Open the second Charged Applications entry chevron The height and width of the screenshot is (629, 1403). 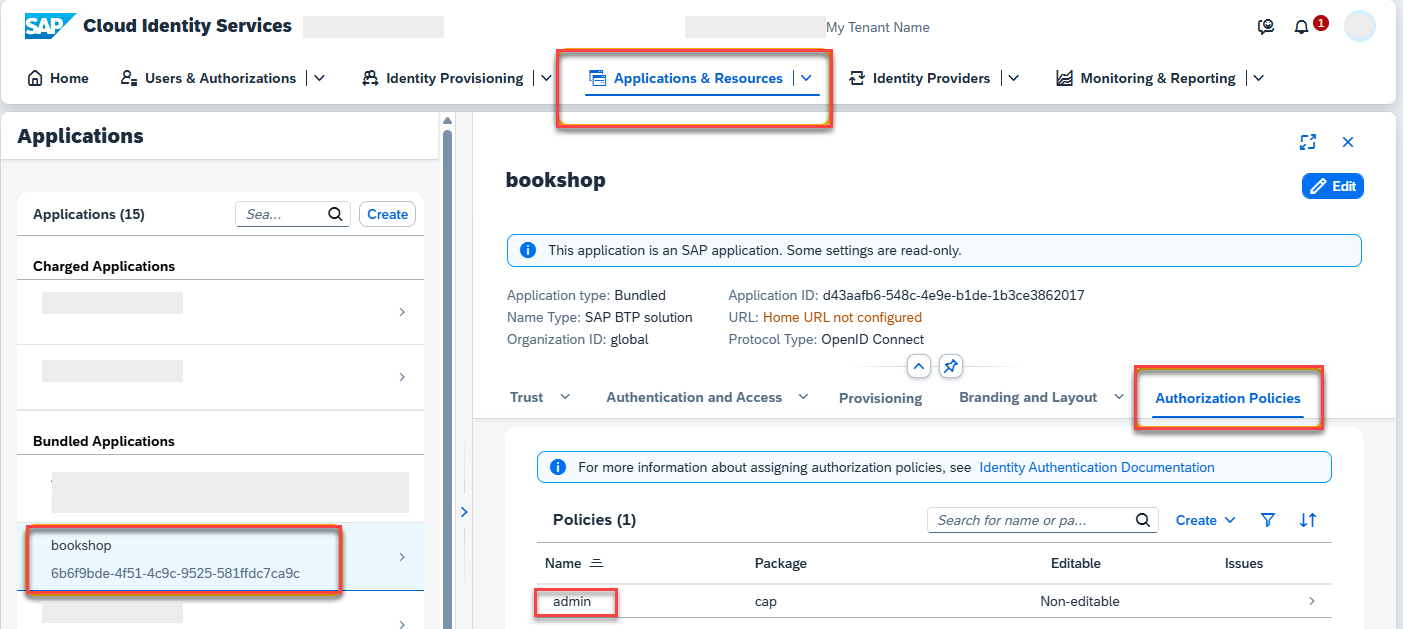(402, 377)
